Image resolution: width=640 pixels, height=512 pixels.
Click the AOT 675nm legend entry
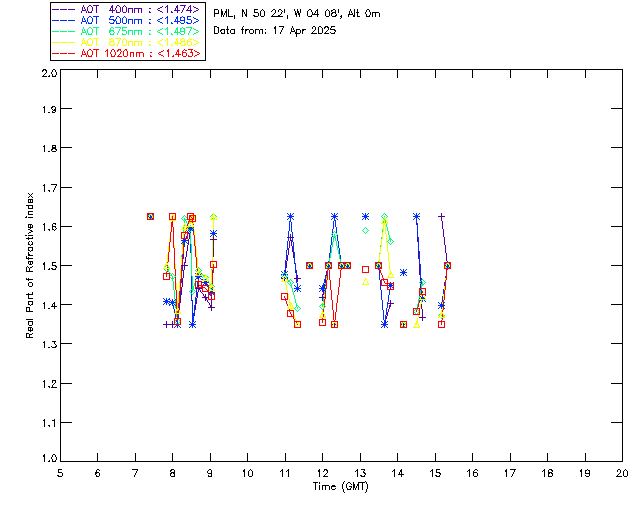[x=126, y=31]
